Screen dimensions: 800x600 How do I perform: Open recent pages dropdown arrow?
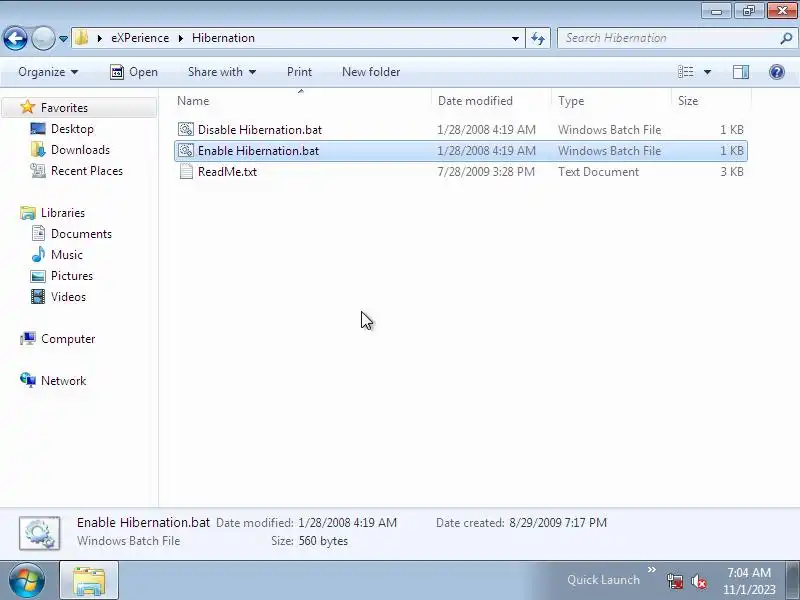point(63,39)
